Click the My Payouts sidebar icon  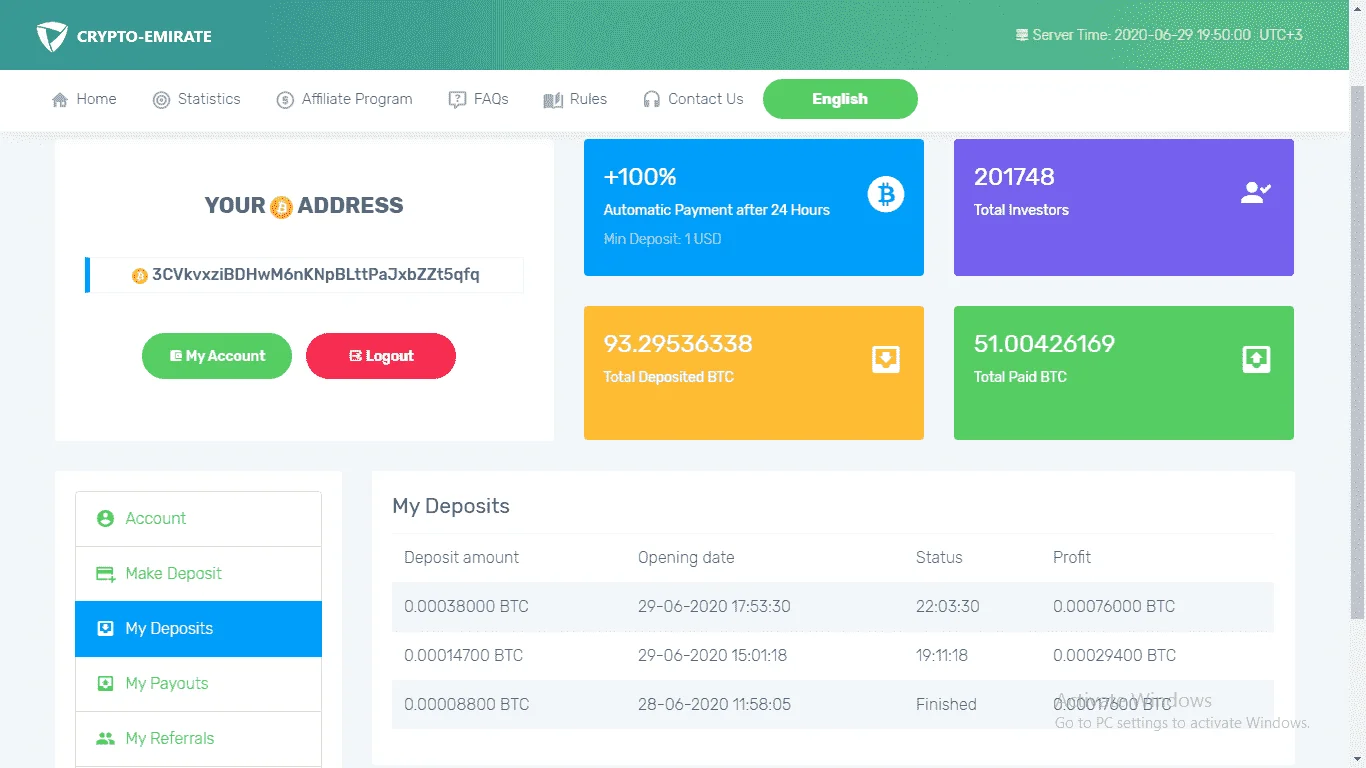(x=105, y=684)
